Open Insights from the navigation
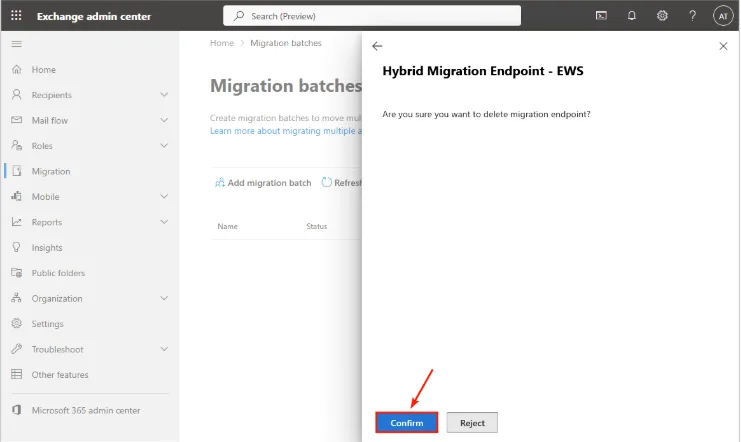The height and width of the screenshot is (442, 741). 46,247
